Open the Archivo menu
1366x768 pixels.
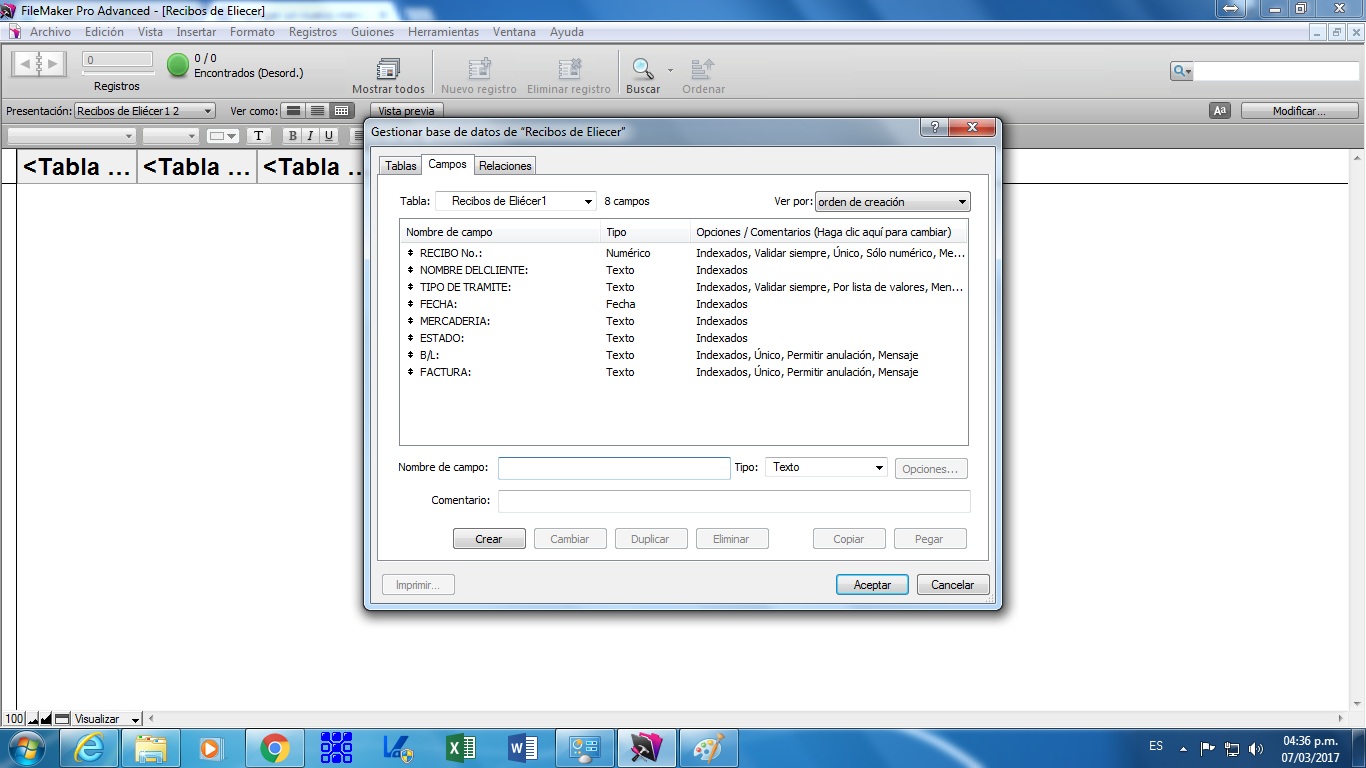50,32
